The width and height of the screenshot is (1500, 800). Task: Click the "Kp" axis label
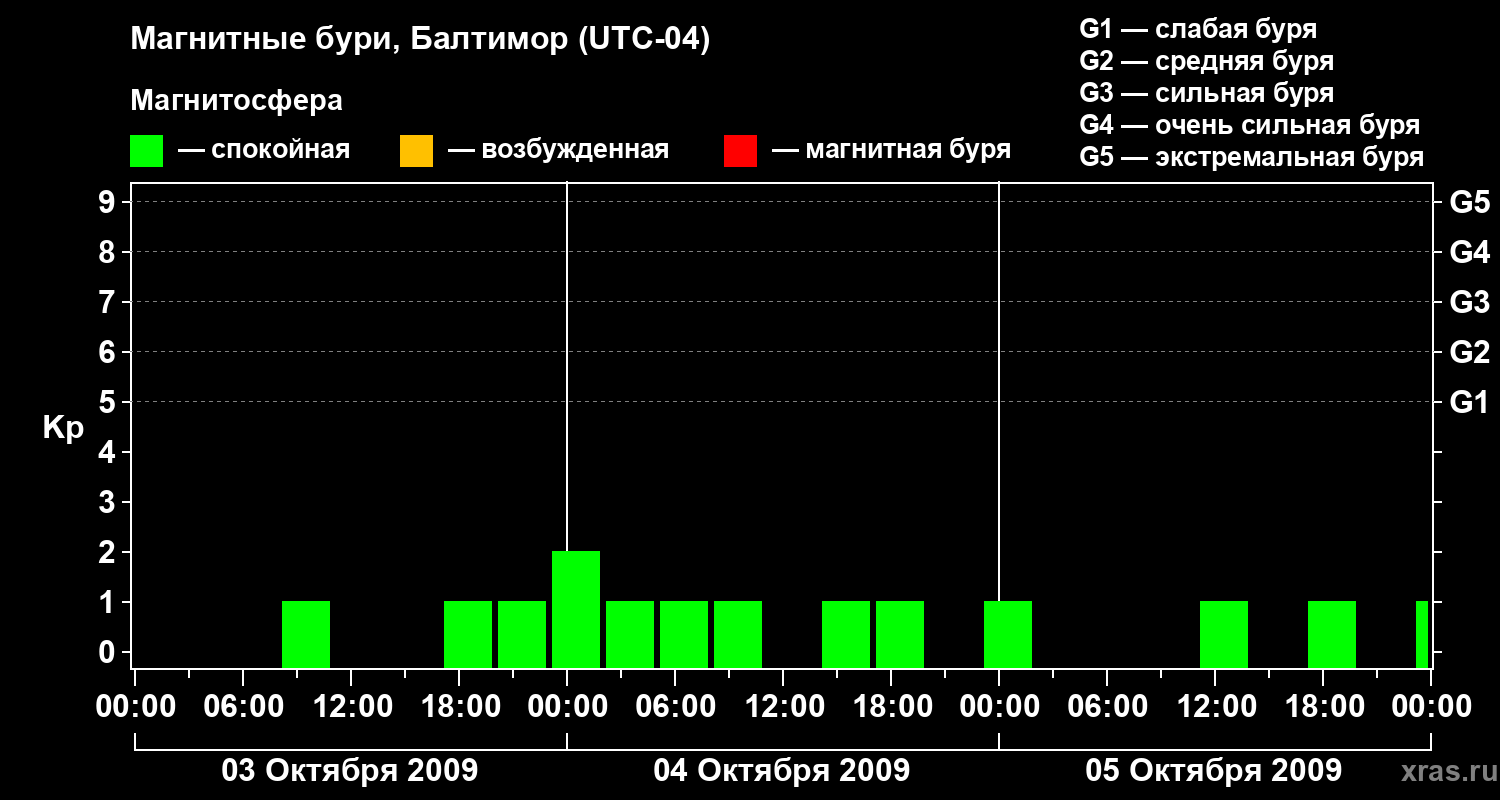(x=63, y=428)
